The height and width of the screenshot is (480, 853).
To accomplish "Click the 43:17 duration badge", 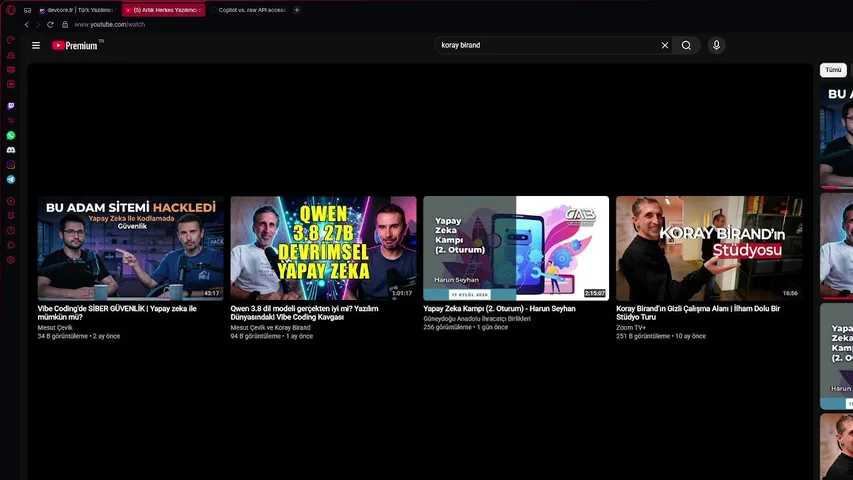I will (x=211, y=293).
